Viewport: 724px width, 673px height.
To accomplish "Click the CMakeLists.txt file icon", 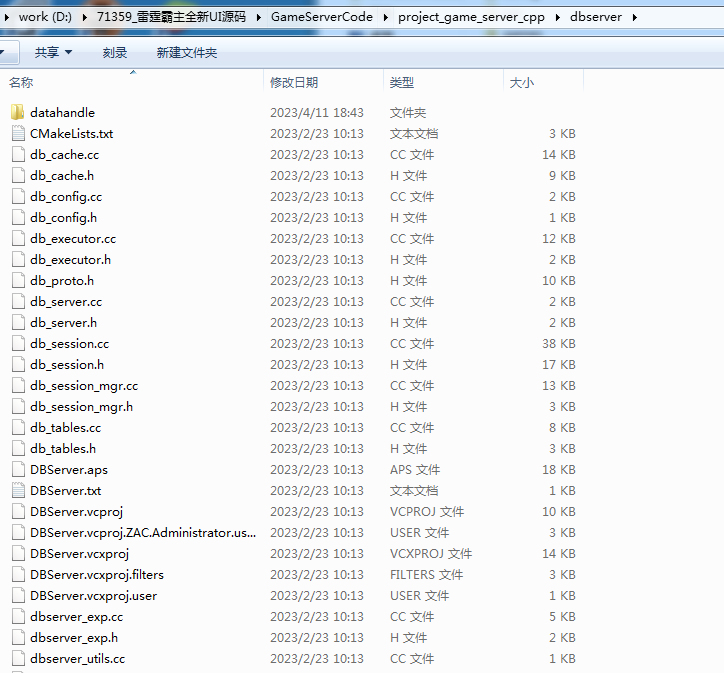I will click(17, 134).
